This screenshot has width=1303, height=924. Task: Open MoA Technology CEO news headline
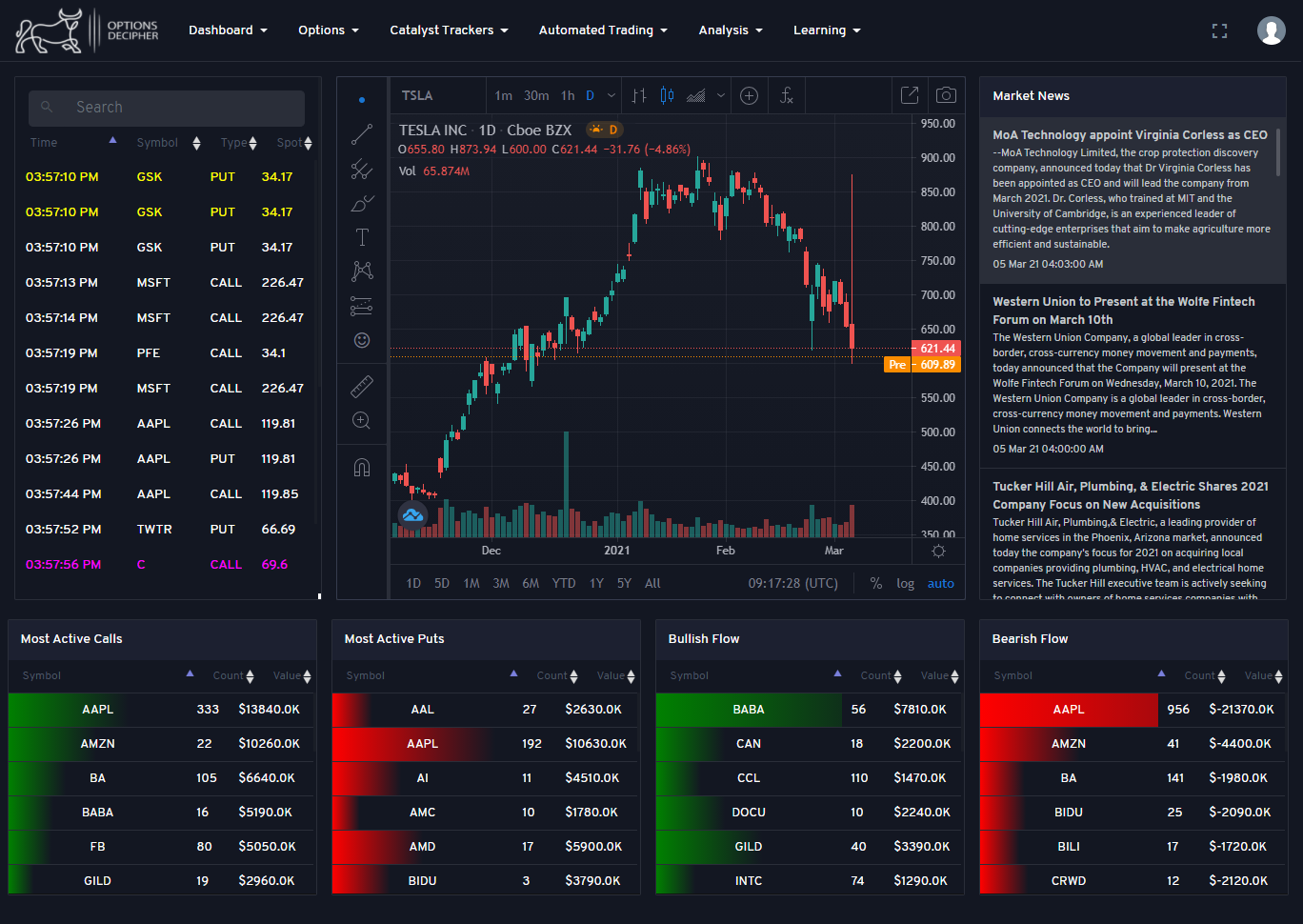(1130, 134)
